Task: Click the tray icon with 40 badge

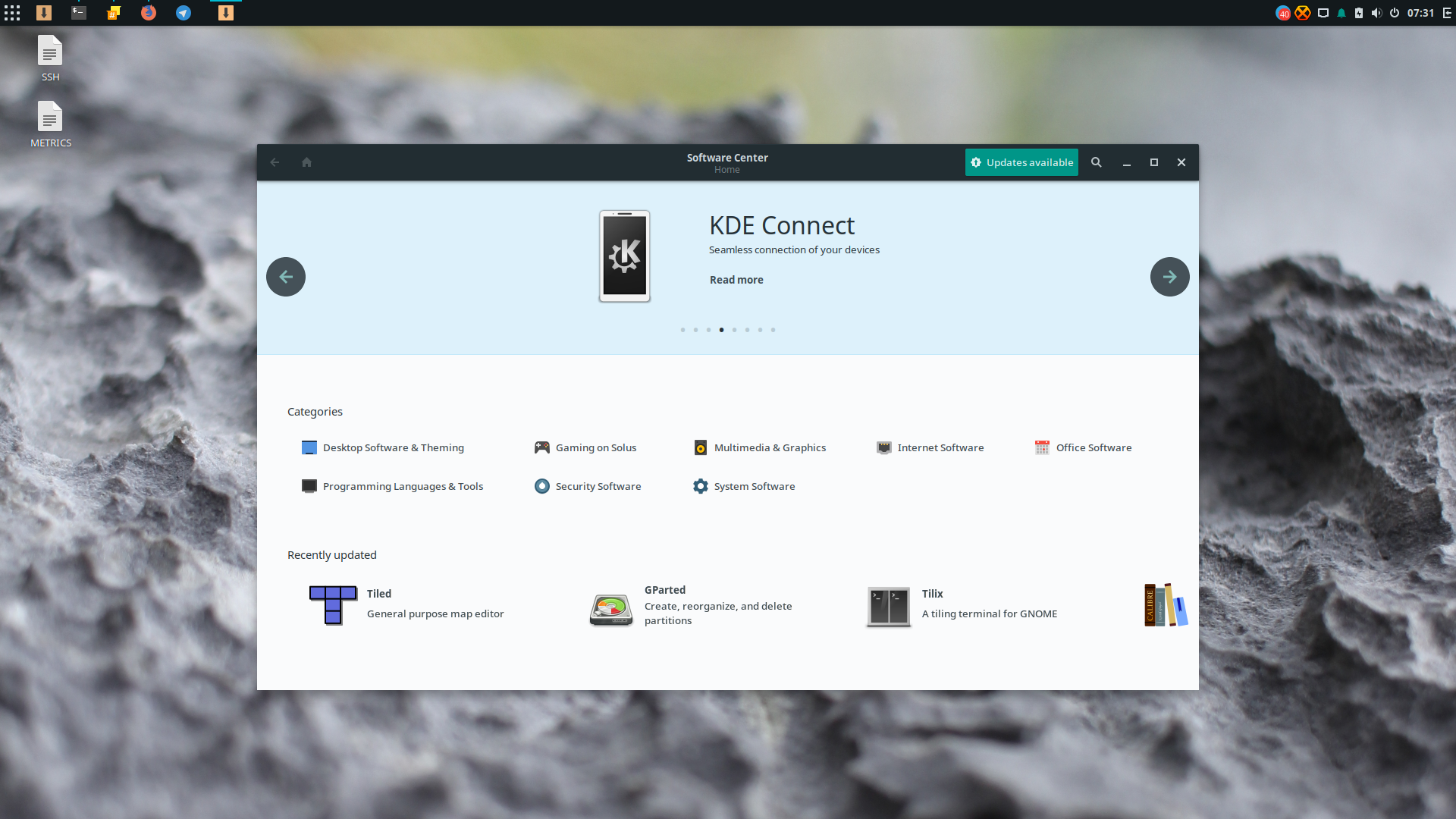Action: tap(1283, 13)
